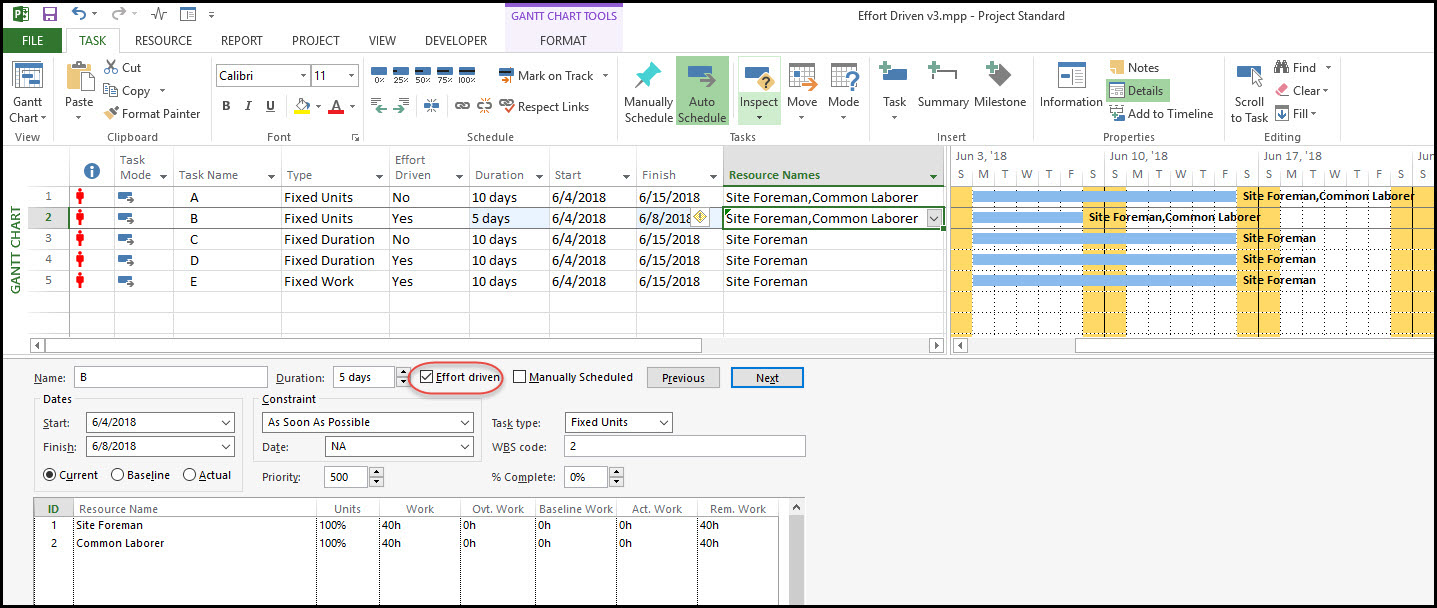Select the Format Painter tool
The height and width of the screenshot is (608, 1437).
[151, 114]
